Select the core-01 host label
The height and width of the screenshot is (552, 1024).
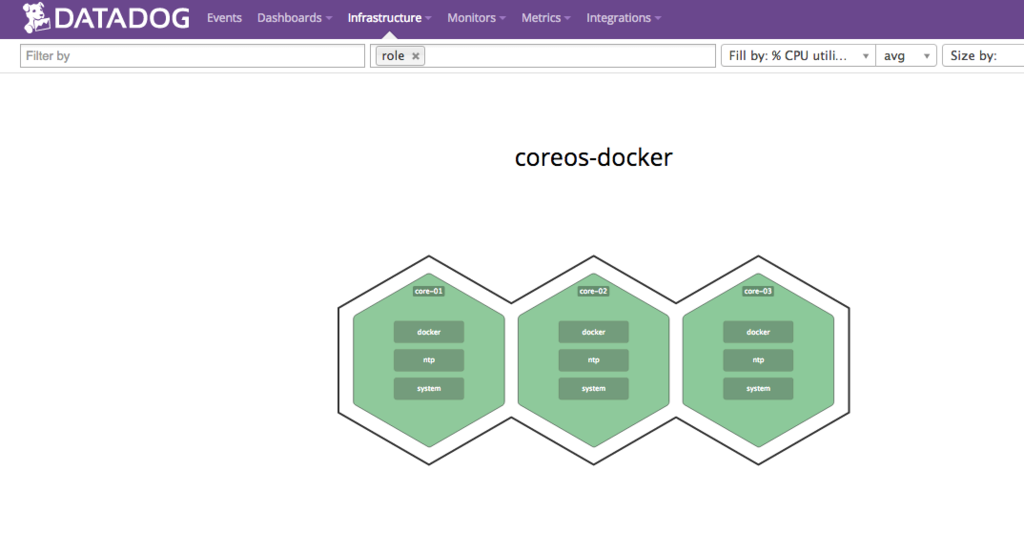click(428, 291)
